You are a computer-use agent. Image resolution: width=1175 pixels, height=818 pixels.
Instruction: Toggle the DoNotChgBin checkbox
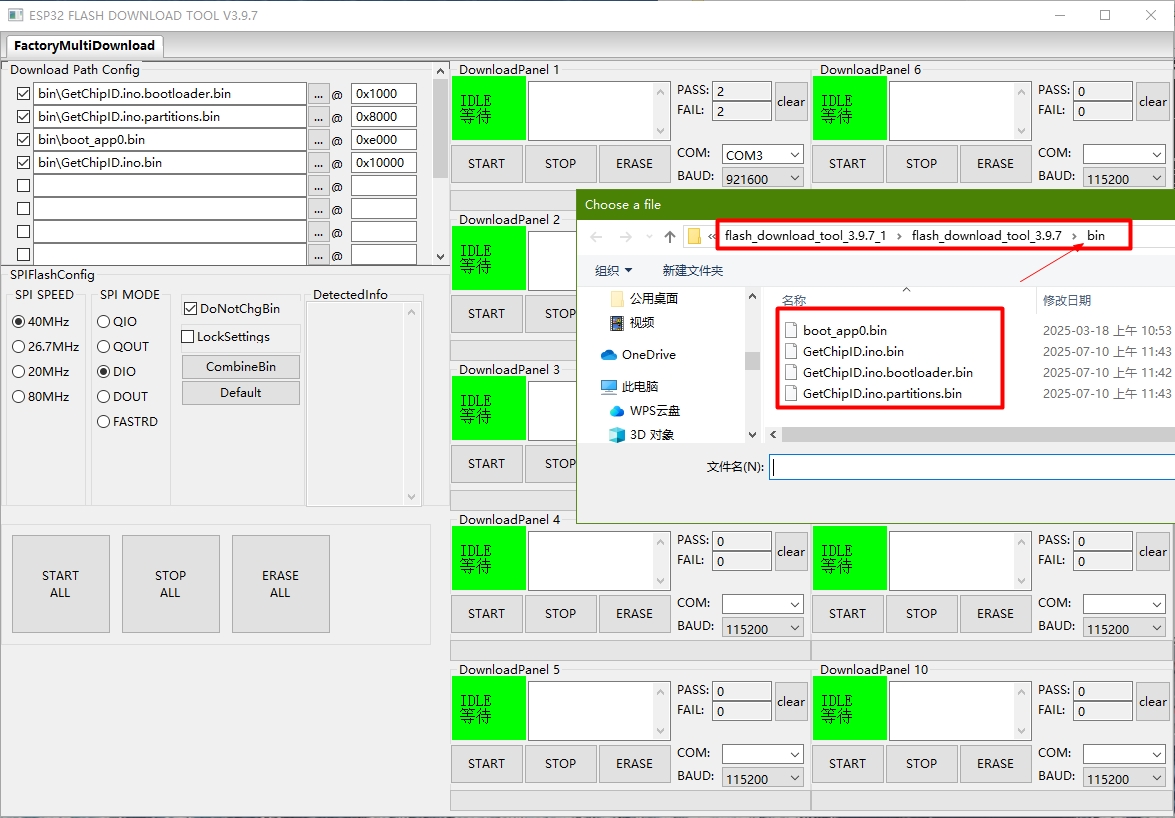(x=190, y=309)
